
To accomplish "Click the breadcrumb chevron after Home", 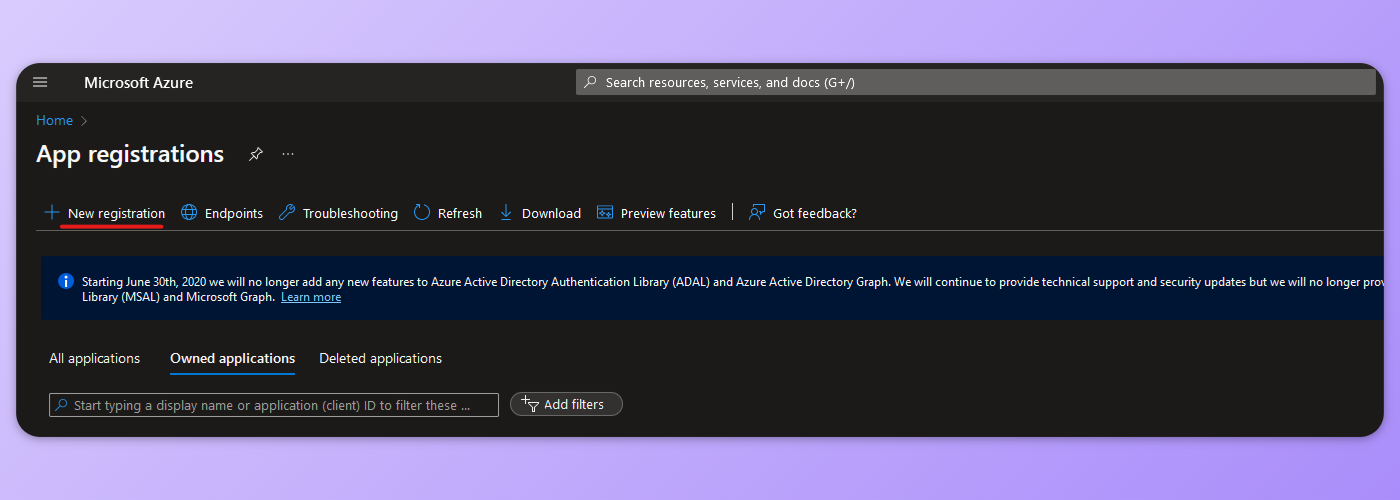I will click(84, 121).
